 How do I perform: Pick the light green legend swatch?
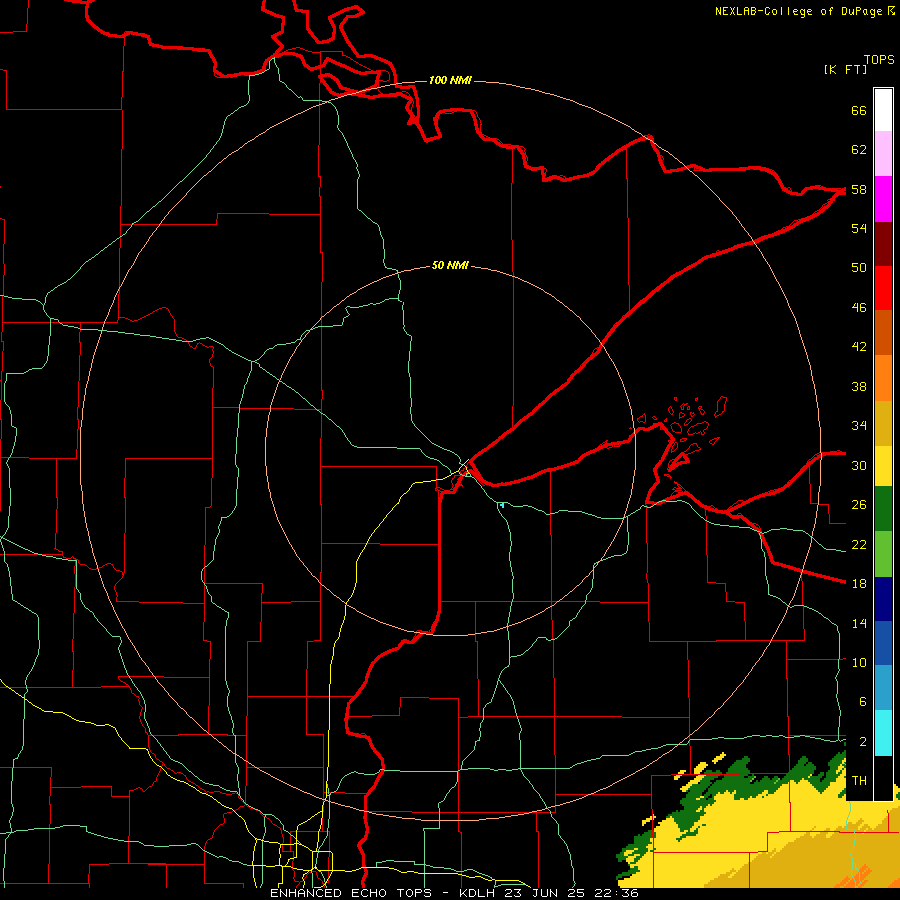point(883,554)
